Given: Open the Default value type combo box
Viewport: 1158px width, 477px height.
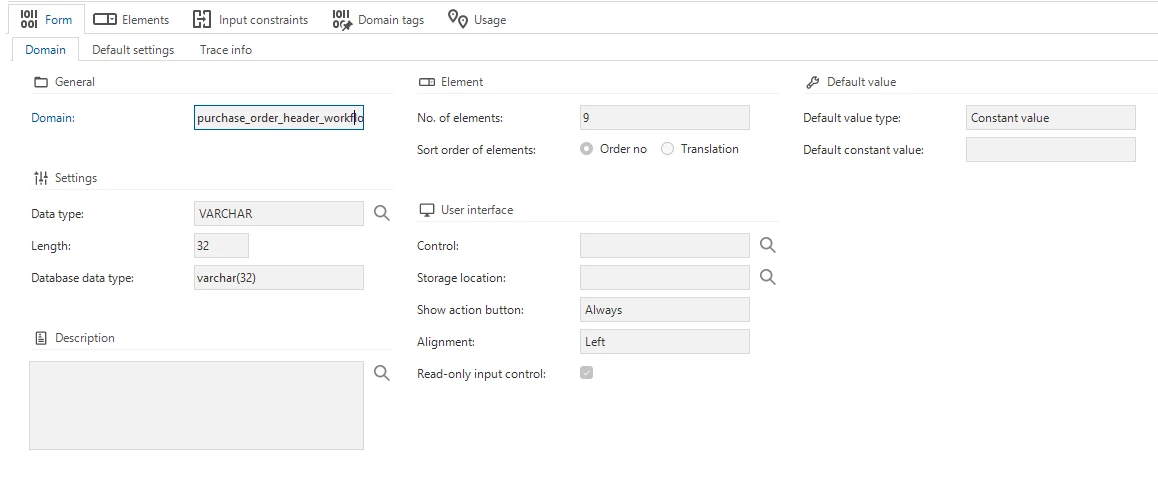Looking at the screenshot, I should click(1050, 118).
